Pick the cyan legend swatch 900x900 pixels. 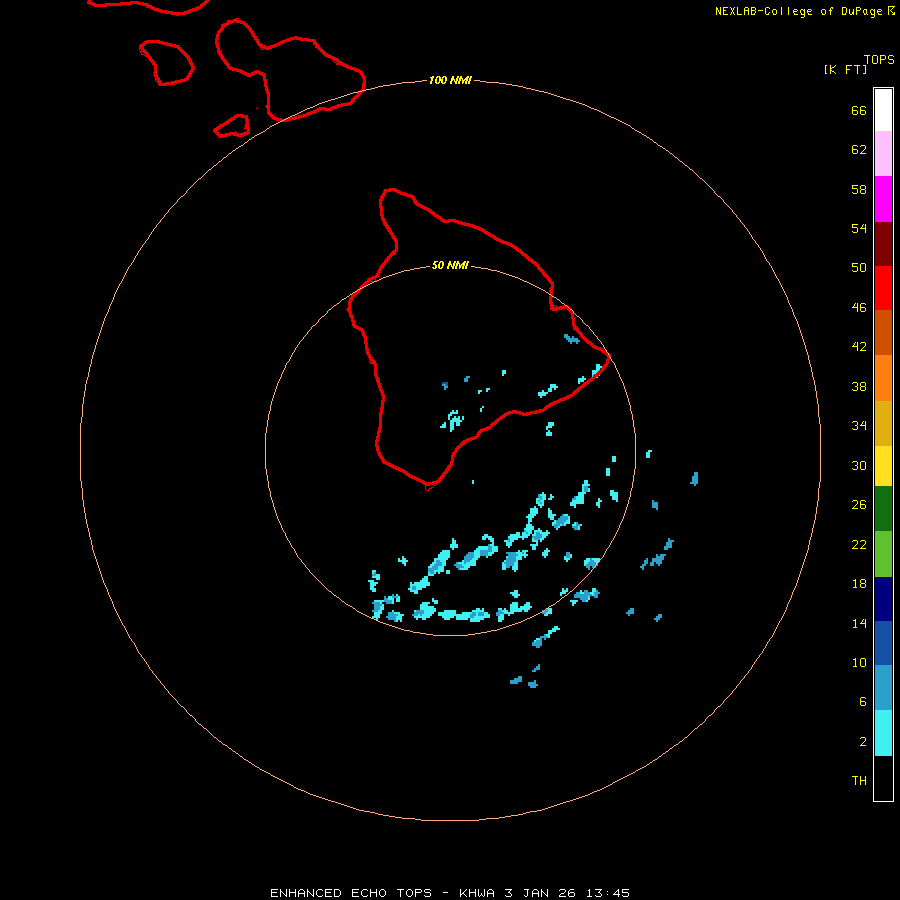pyautogui.click(x=883, y=733)
